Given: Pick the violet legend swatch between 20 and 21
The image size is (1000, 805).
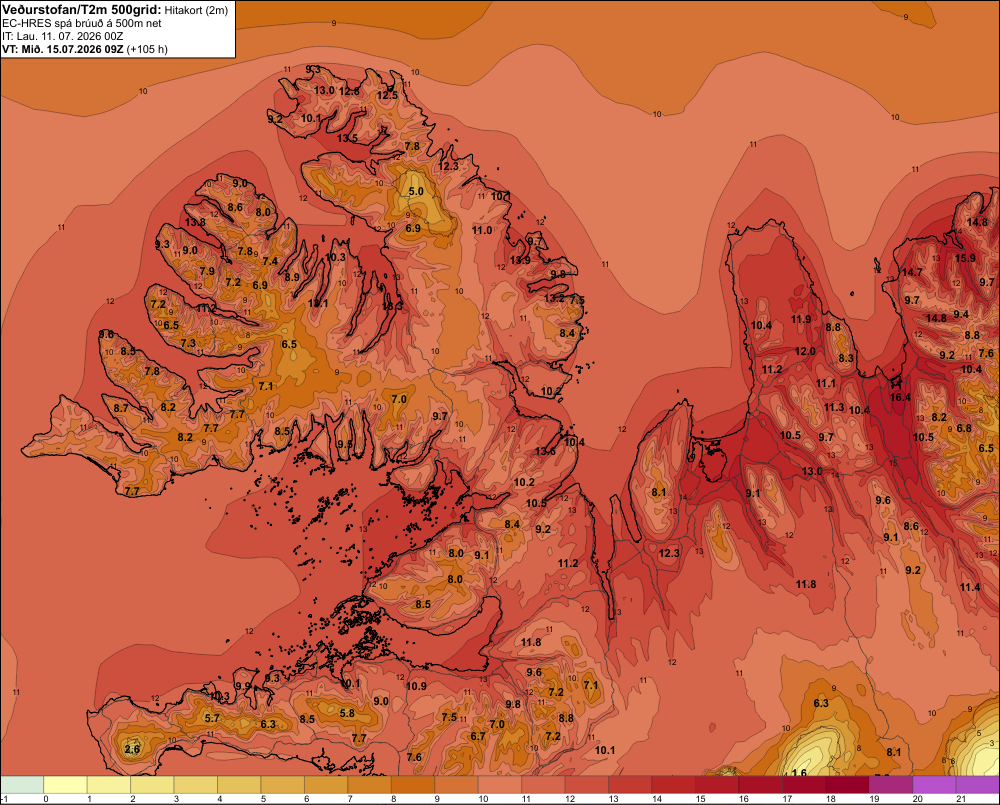Looking at the screenshot, I should [x=934, y=785].
